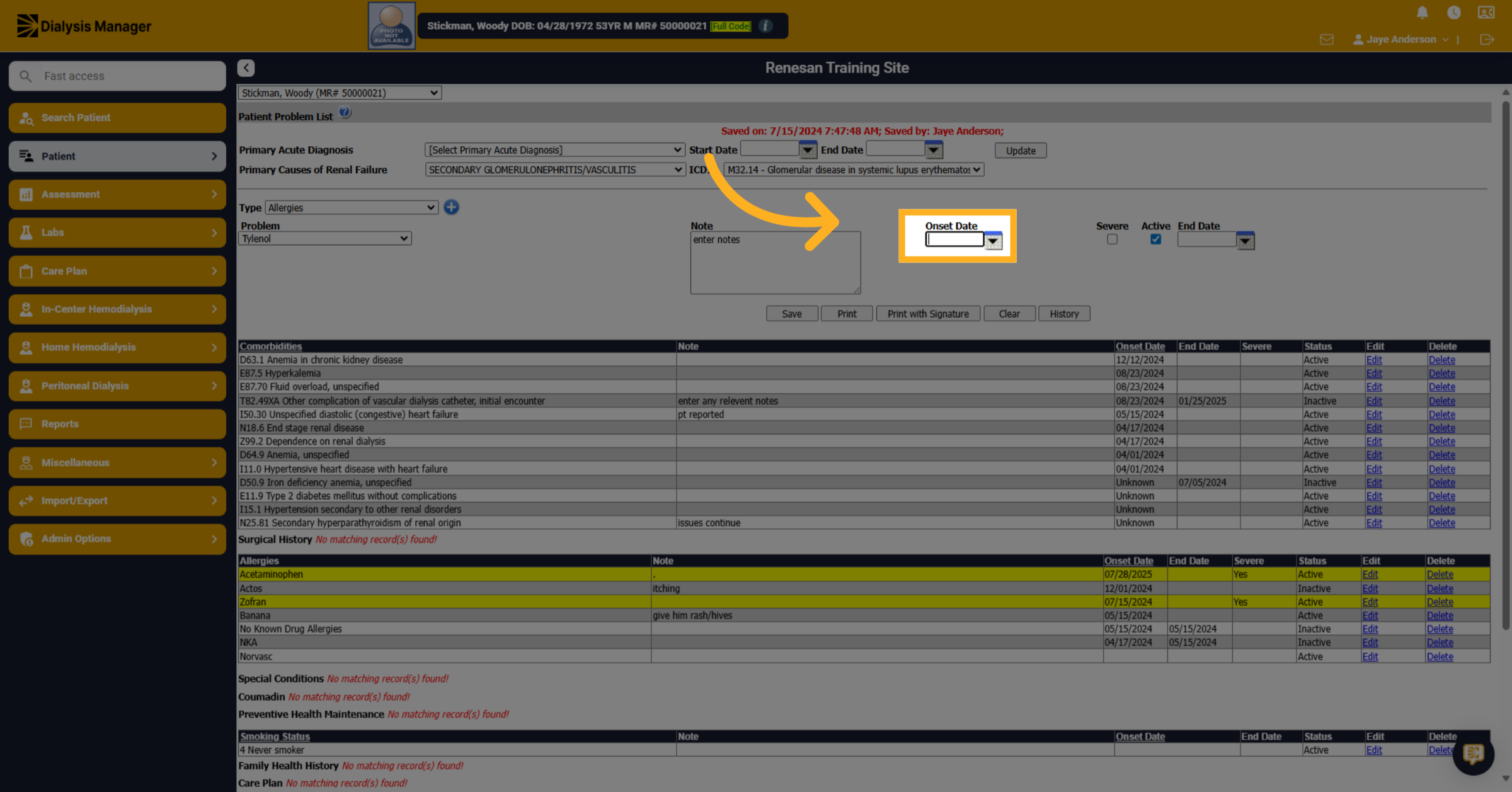Uncheck the Active checkbox
1512x792 pixels.
[x=1155, y=239]
